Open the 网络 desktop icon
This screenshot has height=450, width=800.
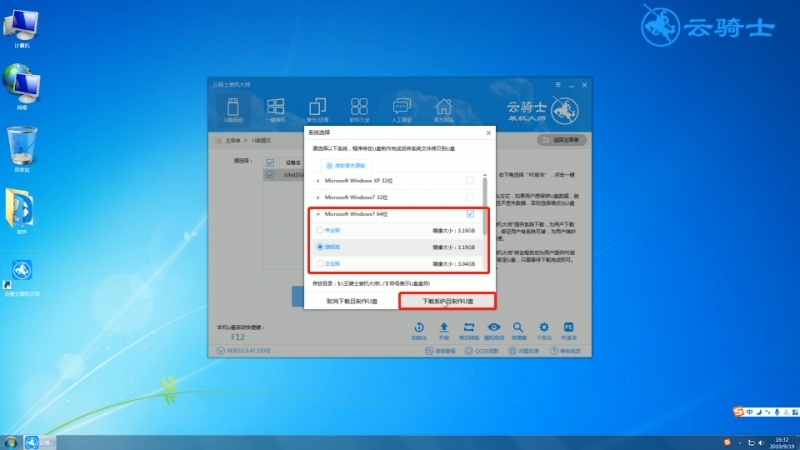pyautogui.click(x=21, y=87)
